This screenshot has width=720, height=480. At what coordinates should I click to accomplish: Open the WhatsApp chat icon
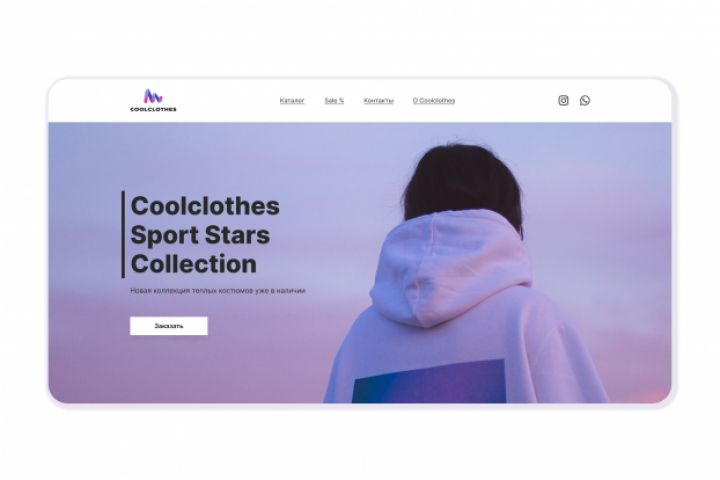pos(585,100)
